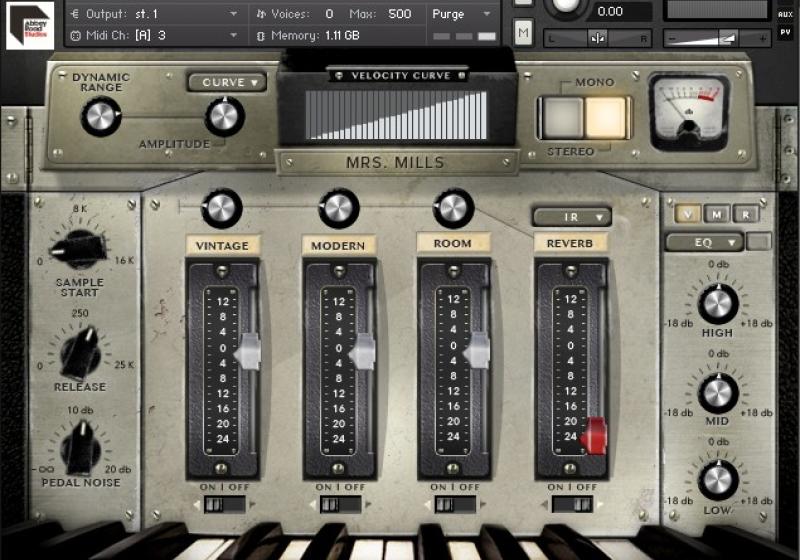Click the VU meter display

point(689,113)
